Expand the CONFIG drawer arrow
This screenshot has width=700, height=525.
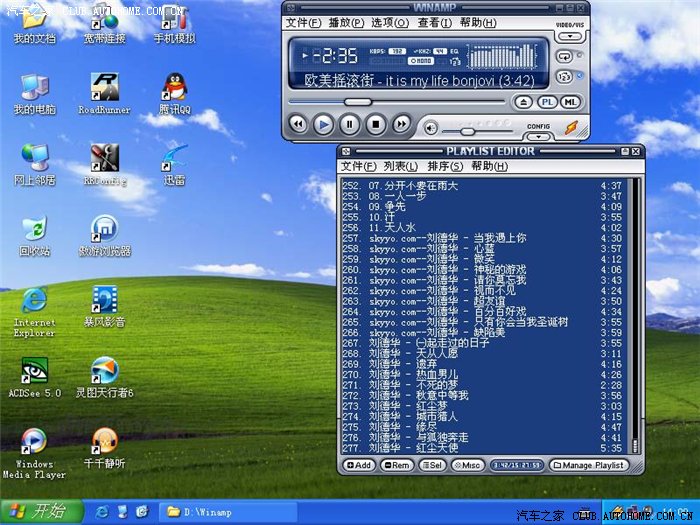coord(538,134)
